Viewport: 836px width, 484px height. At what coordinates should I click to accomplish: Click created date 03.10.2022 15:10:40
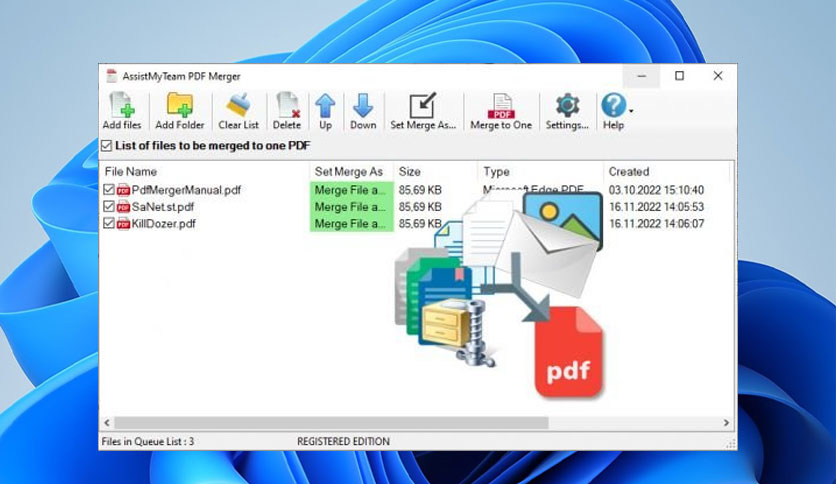click(x=656, y=190)
